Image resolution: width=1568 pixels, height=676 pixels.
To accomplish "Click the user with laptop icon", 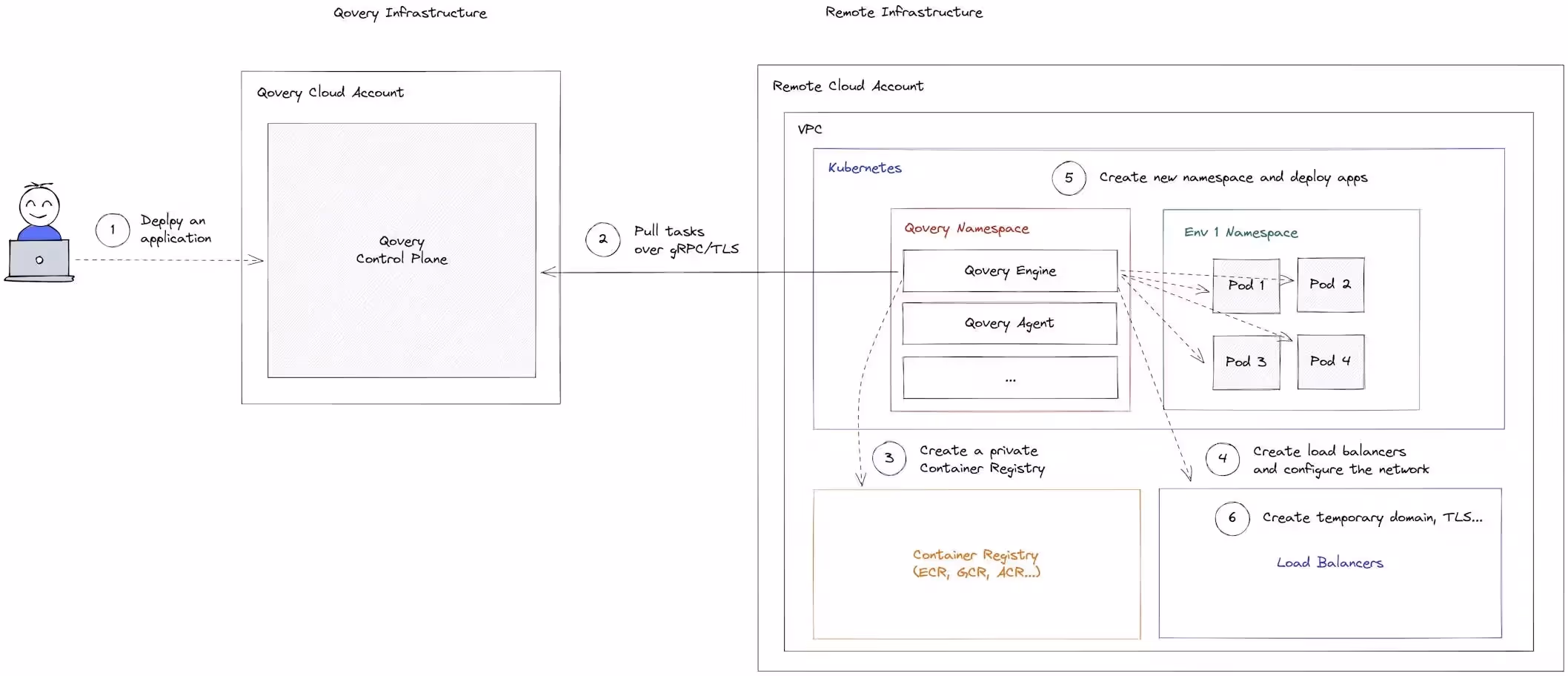I will [39, 232].
